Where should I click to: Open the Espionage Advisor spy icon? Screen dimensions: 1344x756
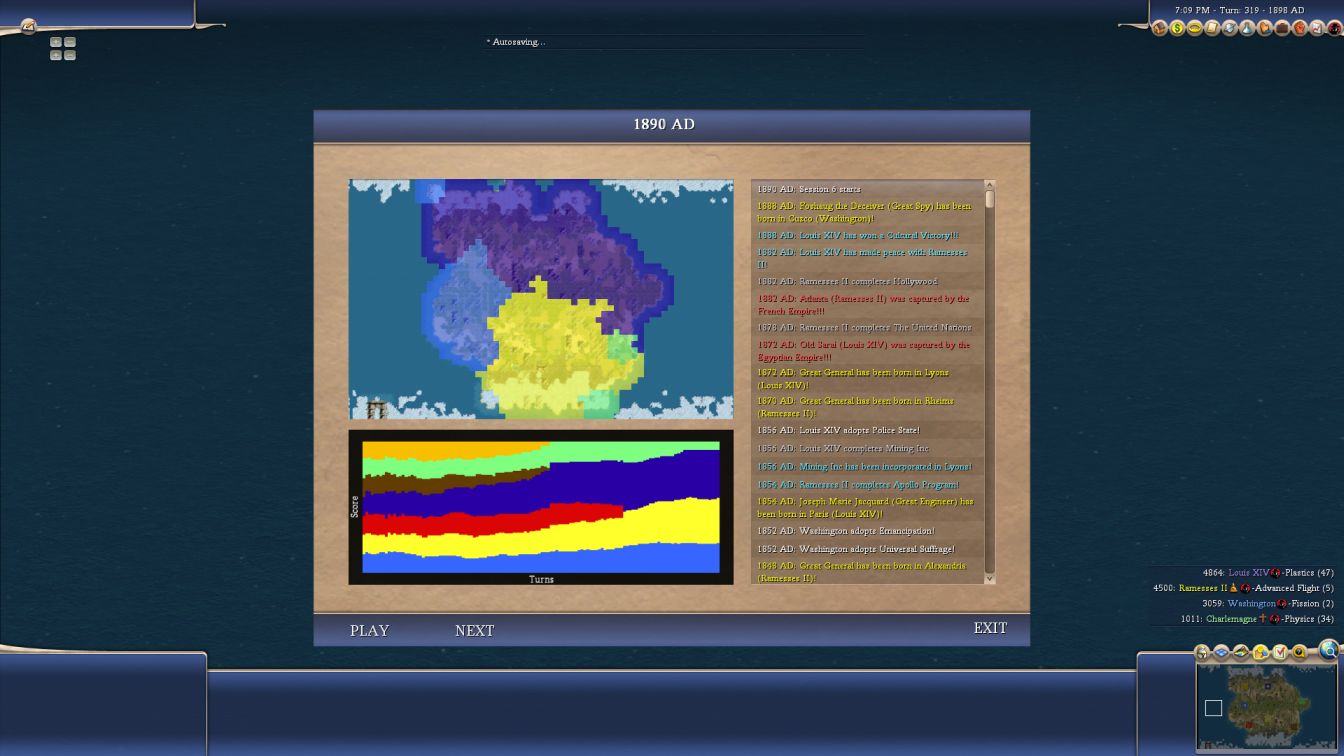[x=1335, y=28]
